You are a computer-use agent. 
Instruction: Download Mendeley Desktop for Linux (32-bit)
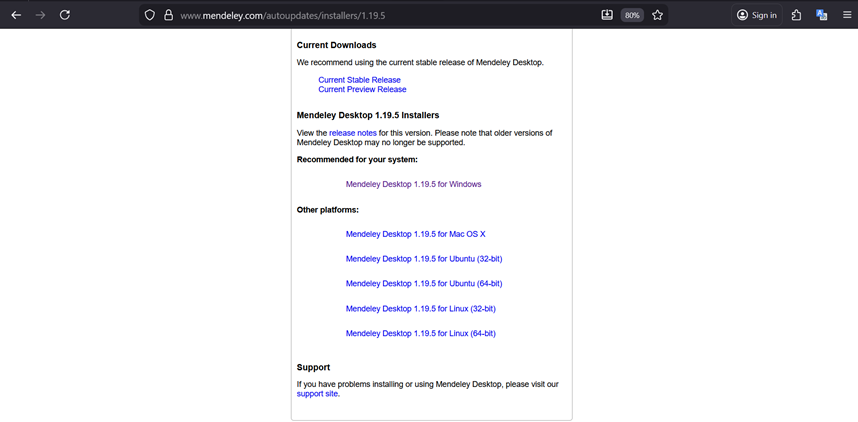[x=420, y=309]
